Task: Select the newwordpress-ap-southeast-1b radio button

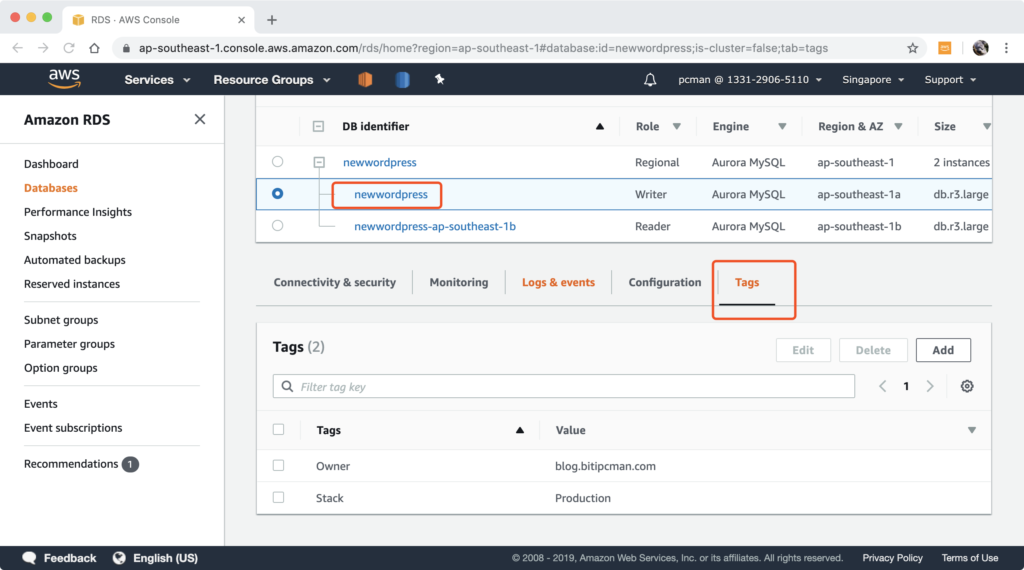Action: coord(278,226)
